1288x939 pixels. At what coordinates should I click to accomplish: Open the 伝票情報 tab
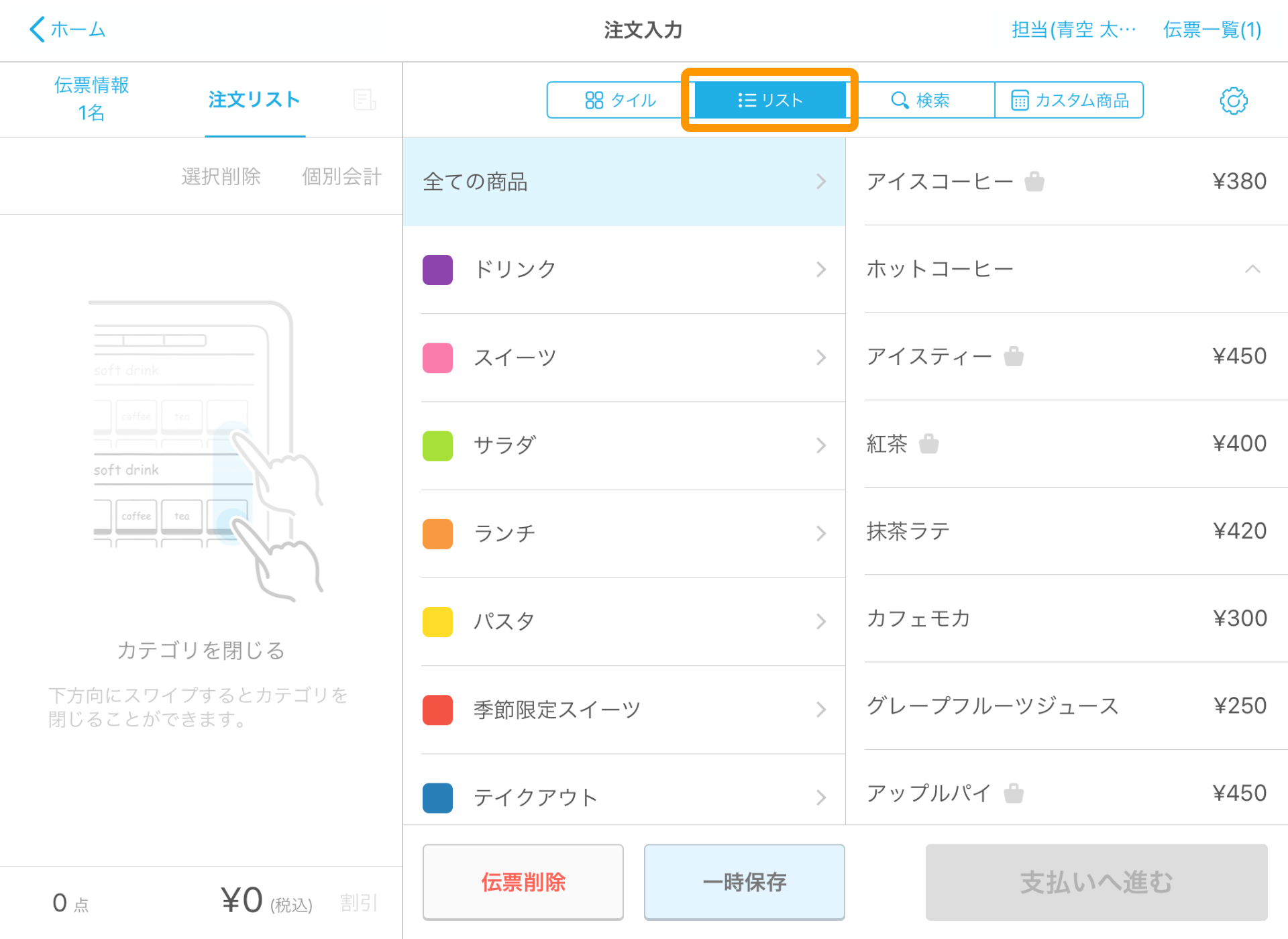pos(91,99)
